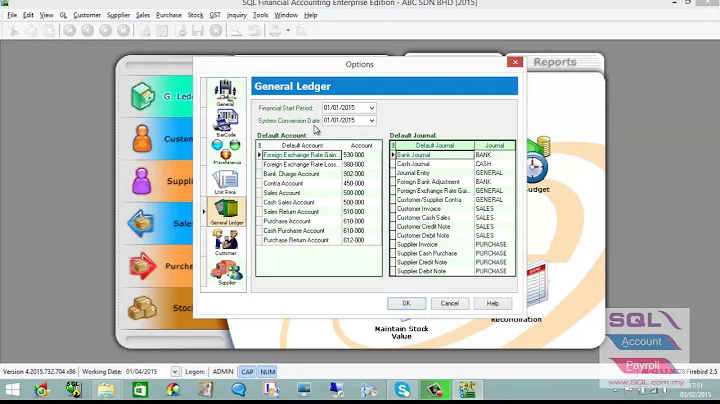
Task: Click the Print toolbar icon
Action: (275, 31)
